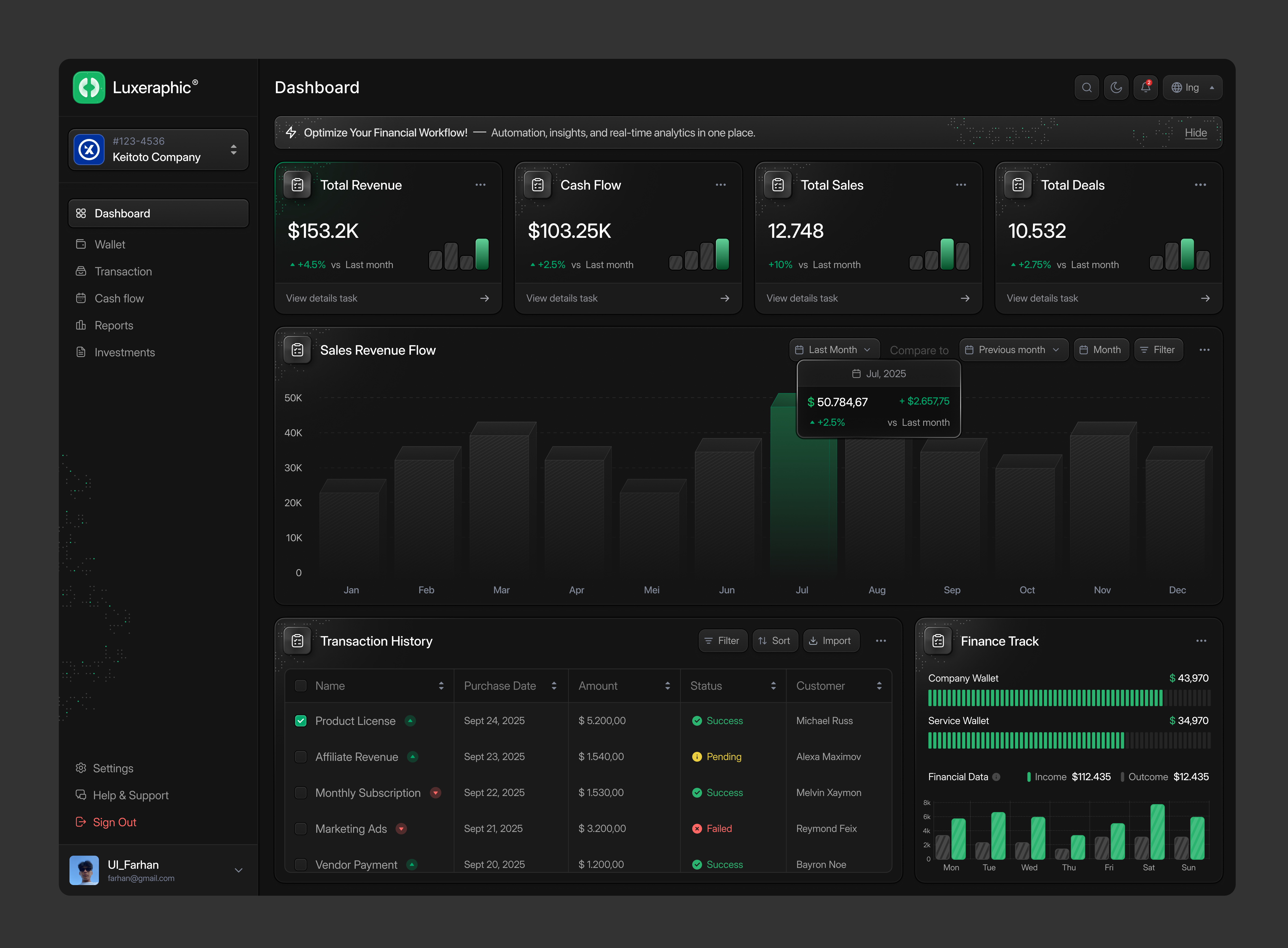Sort by Status column arrows
The image size is (1288, 948).
(x=773, y=686)
